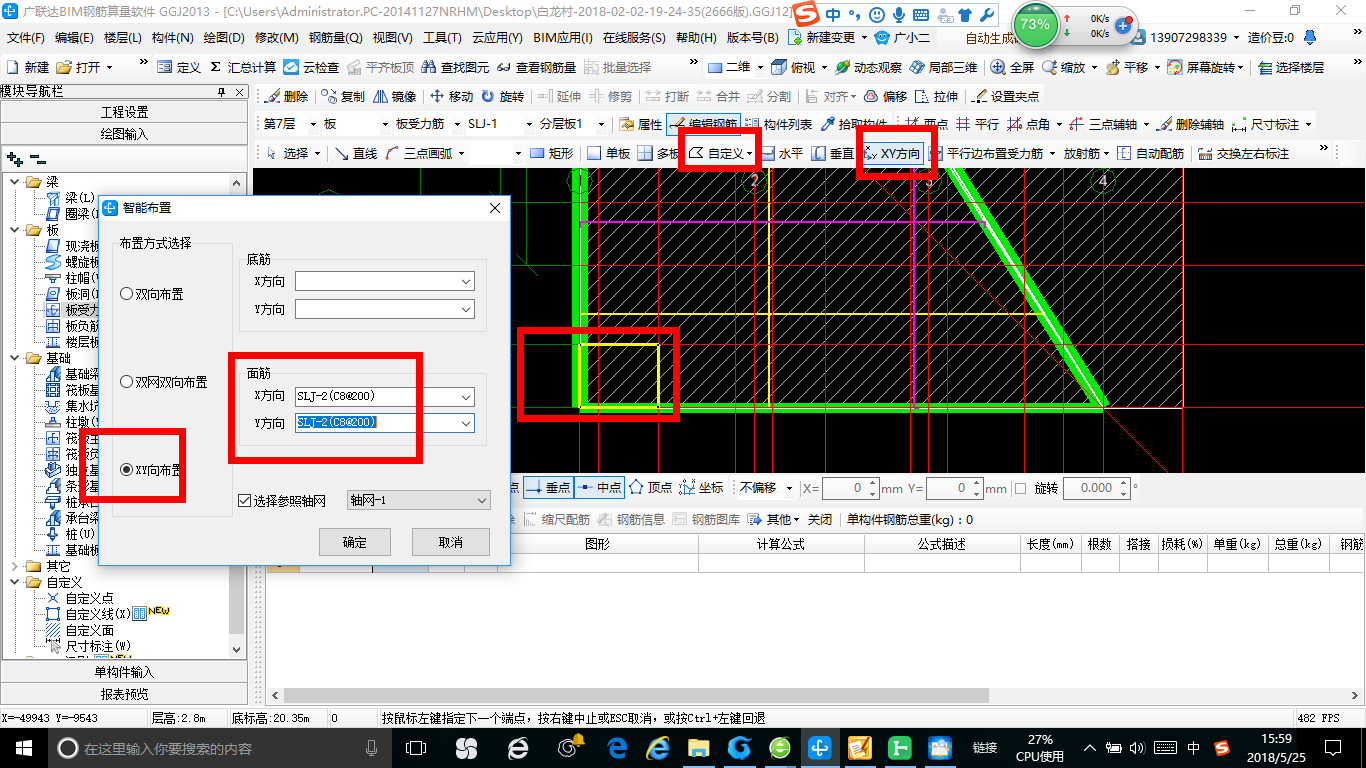Toggle 选择参照轴网 checkbox

coord(244,500)
